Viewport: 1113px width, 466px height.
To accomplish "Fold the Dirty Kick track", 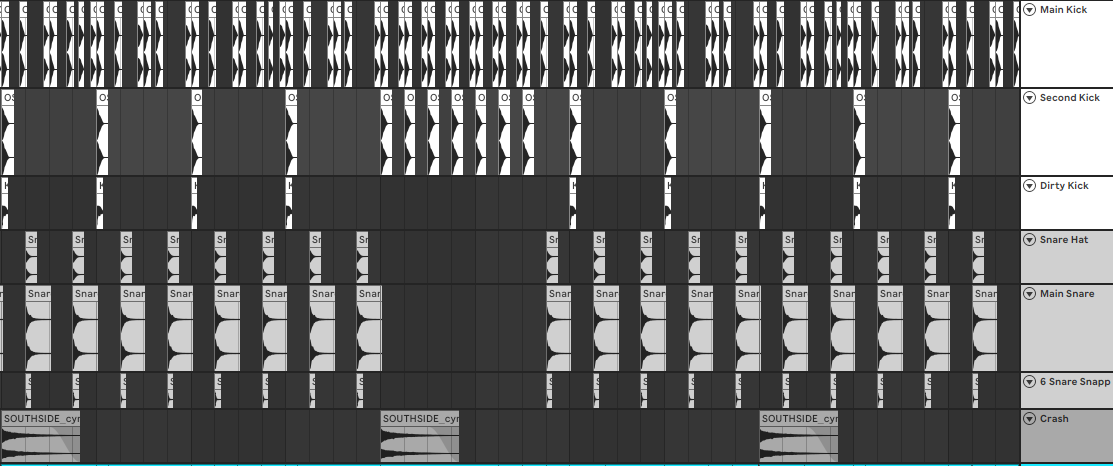I will pyautogui.click(x=1029, y=186).
